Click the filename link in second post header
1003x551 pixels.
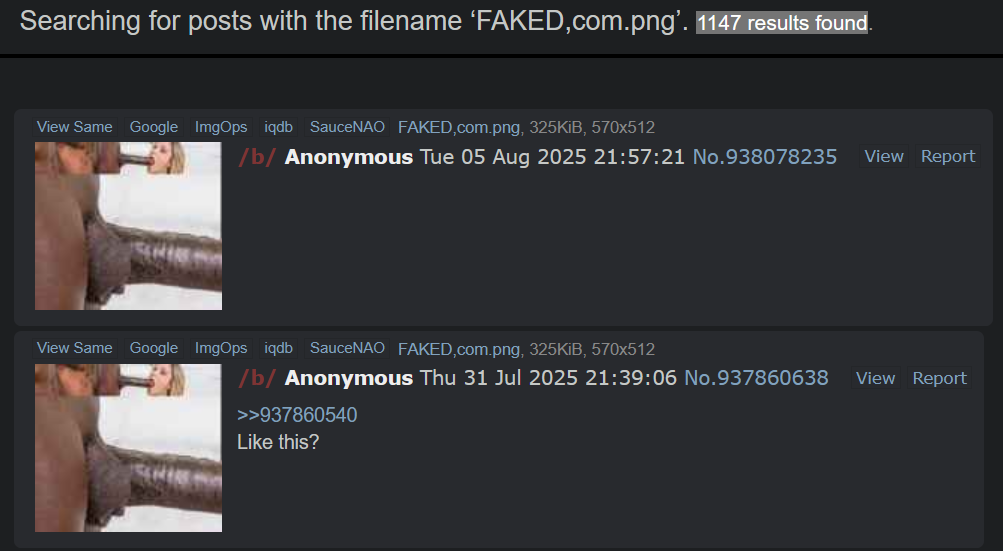[x=459, y=349]
